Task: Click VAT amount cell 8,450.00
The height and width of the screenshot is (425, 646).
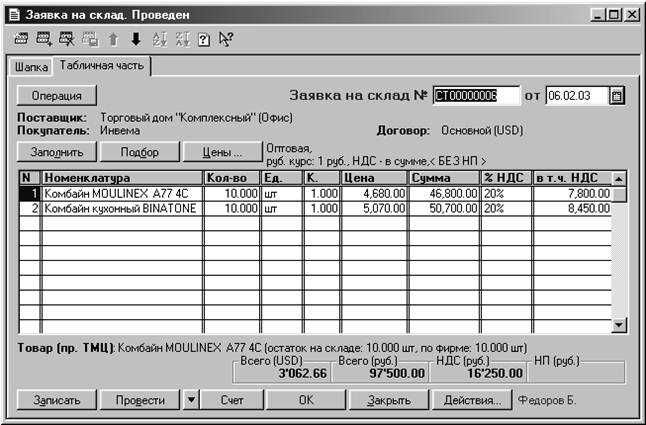Action: (572, 208)
